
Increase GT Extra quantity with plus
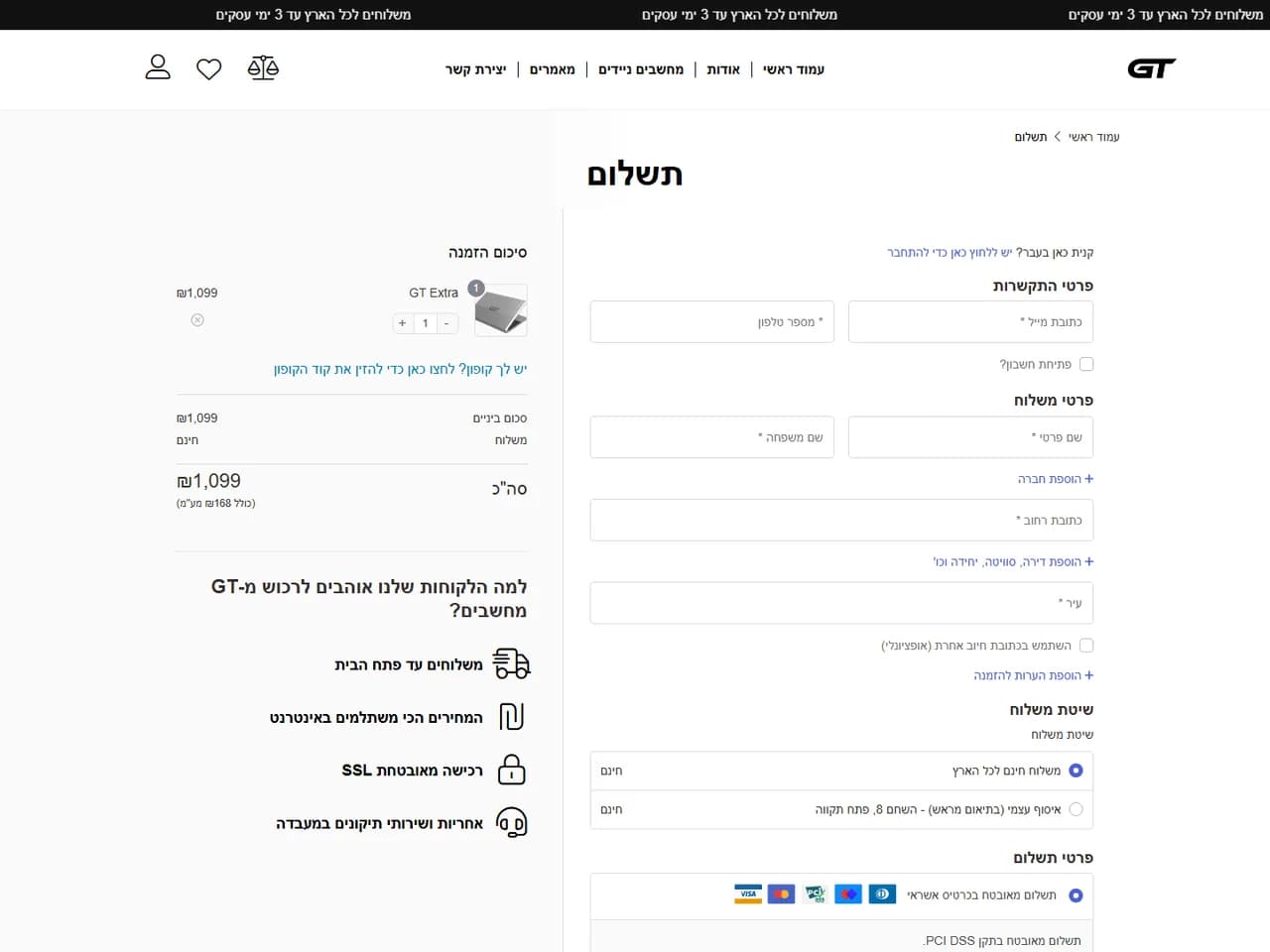click(x=402, y=323)
